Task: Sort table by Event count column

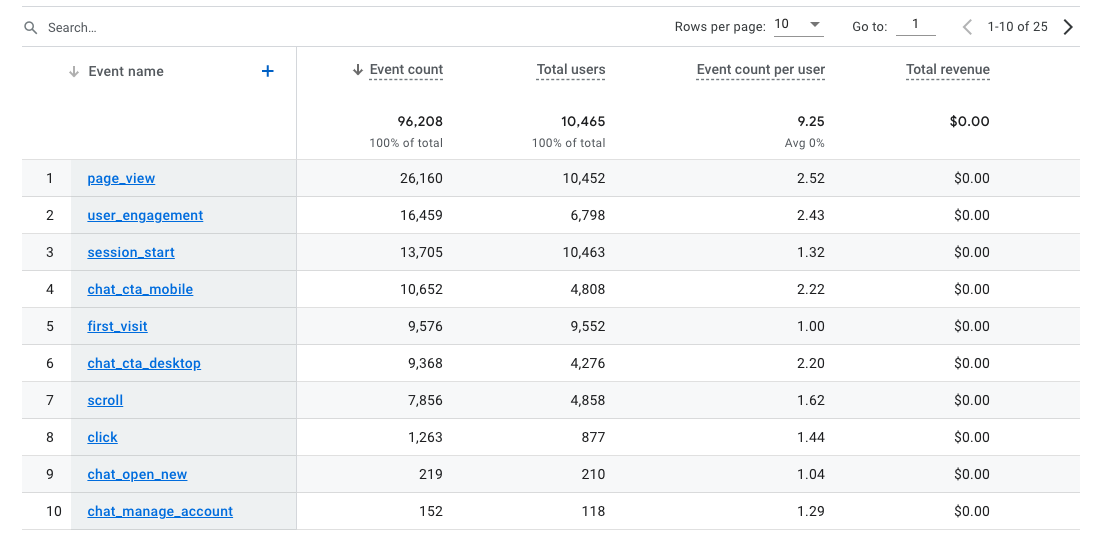Action: (405, 70)
